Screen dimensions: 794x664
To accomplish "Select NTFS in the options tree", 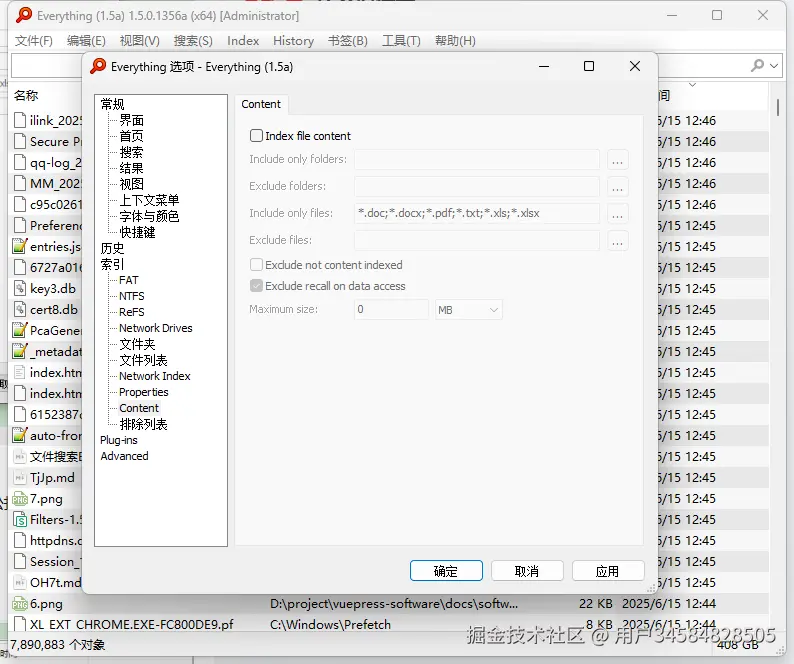I will point(132,296).
